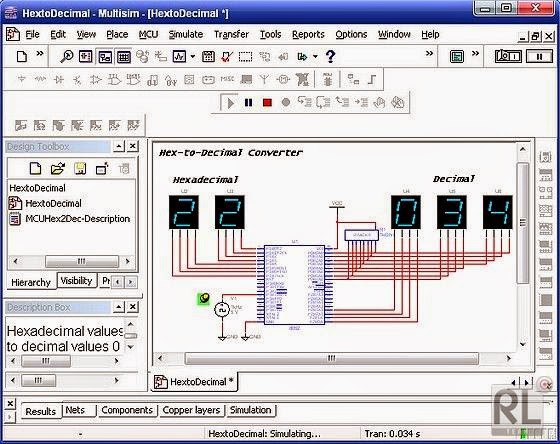Open the Options menu
Viewport: 560px width, 444px height.
click(x=351, y=34)
